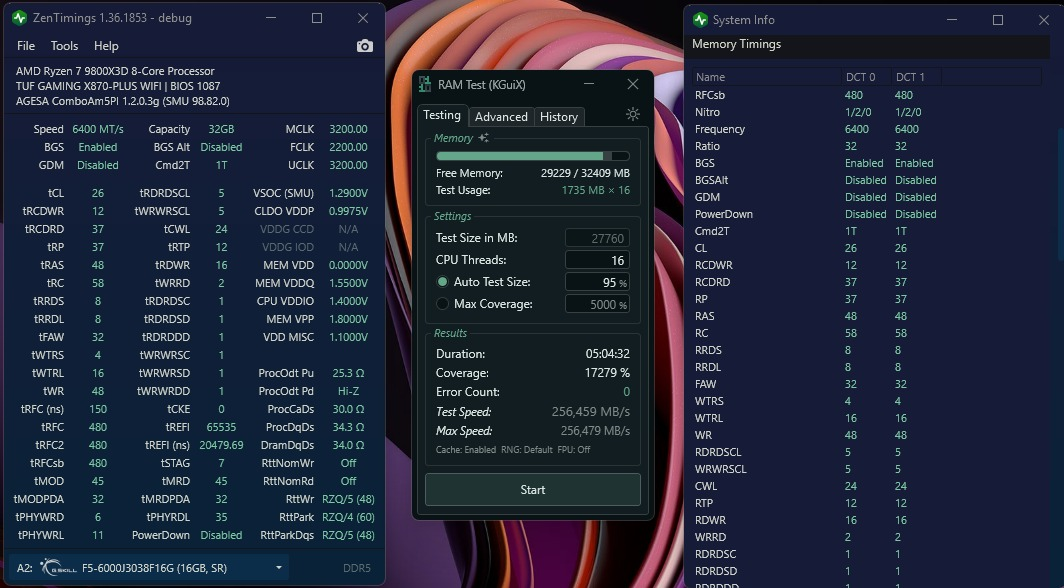Click the 6400 MT/s Speed value
This screenshot has height=588, width=1064.
[98, 129]
